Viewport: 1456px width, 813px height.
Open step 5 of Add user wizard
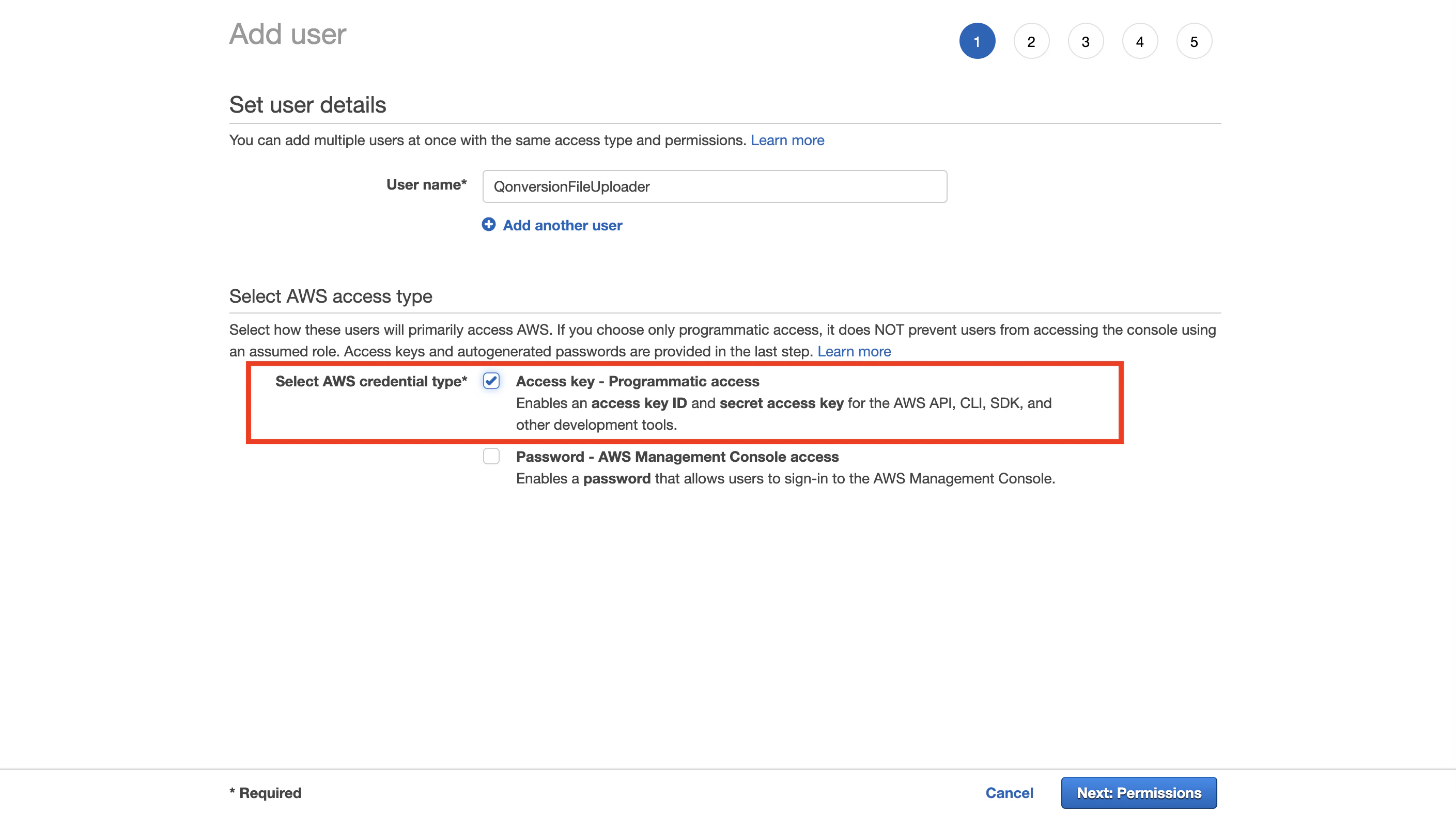tap(1194, 41)
